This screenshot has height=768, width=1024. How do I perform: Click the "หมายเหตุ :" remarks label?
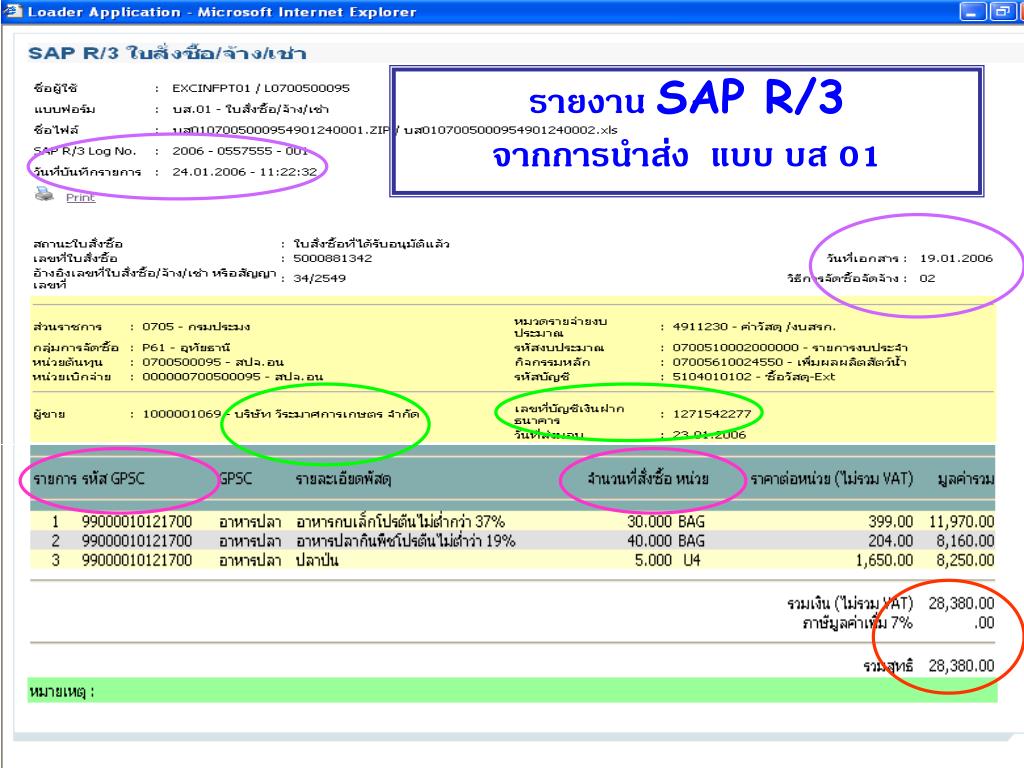pos(62,692)
